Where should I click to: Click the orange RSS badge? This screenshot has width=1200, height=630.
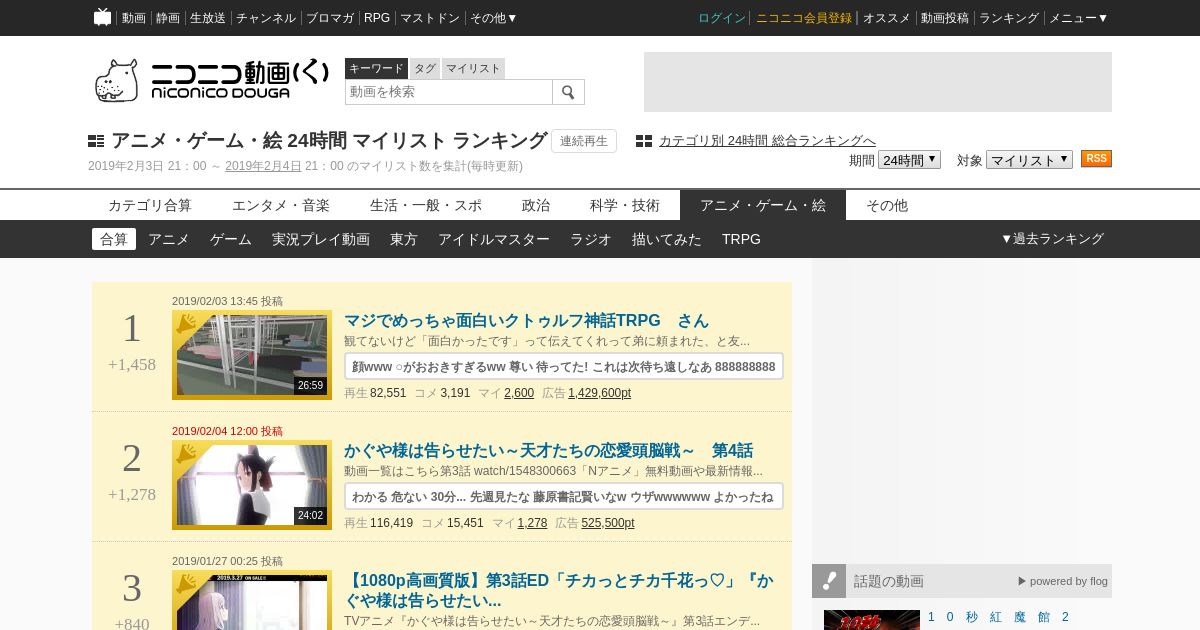tap(1096, 159)
